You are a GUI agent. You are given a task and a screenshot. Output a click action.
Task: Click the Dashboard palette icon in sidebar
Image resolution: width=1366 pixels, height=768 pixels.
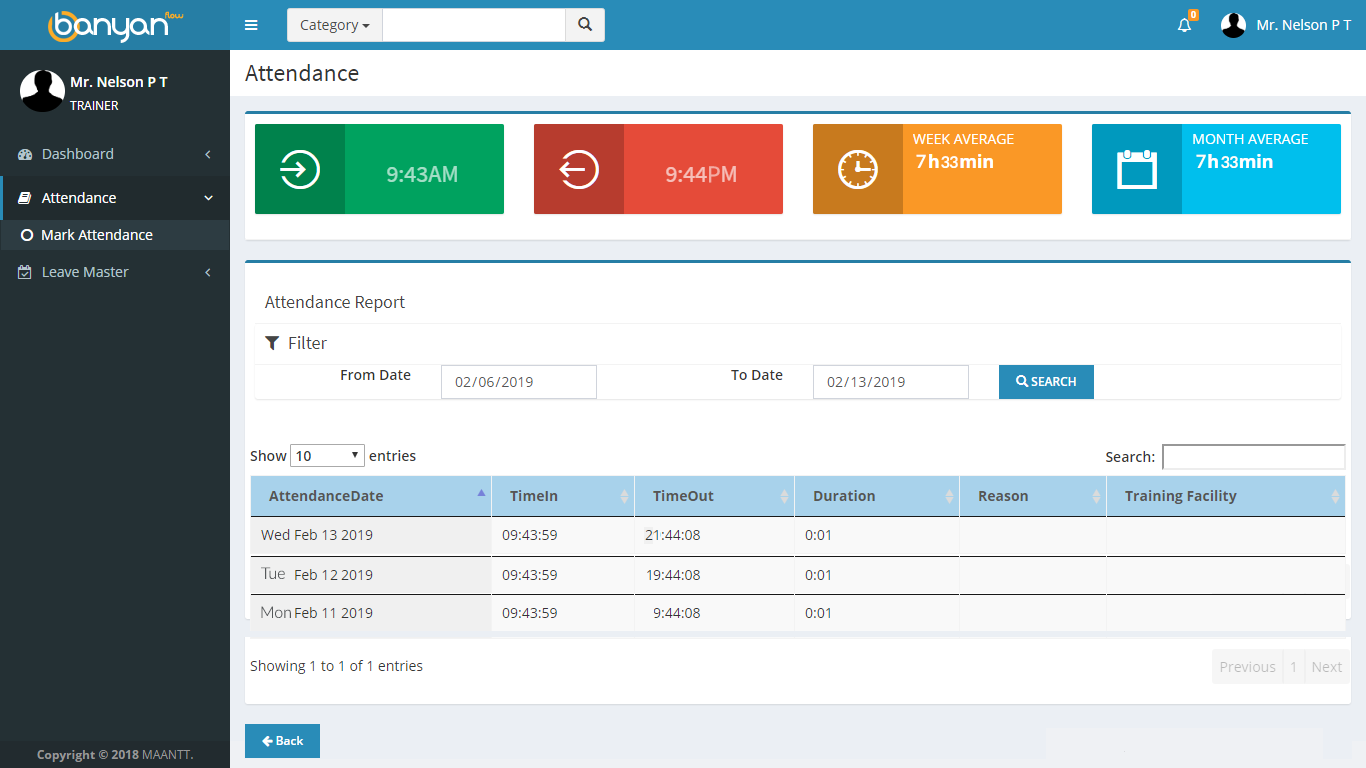click(26, 154)
